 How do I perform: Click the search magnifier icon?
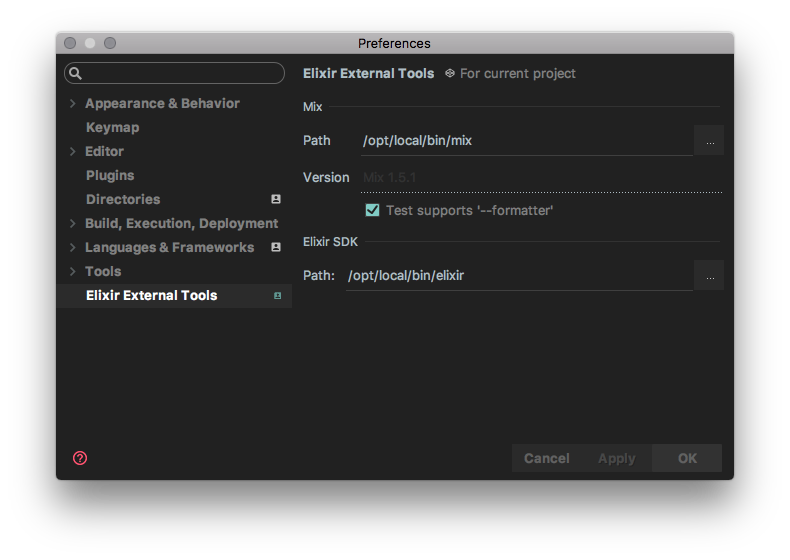[76, 73]
